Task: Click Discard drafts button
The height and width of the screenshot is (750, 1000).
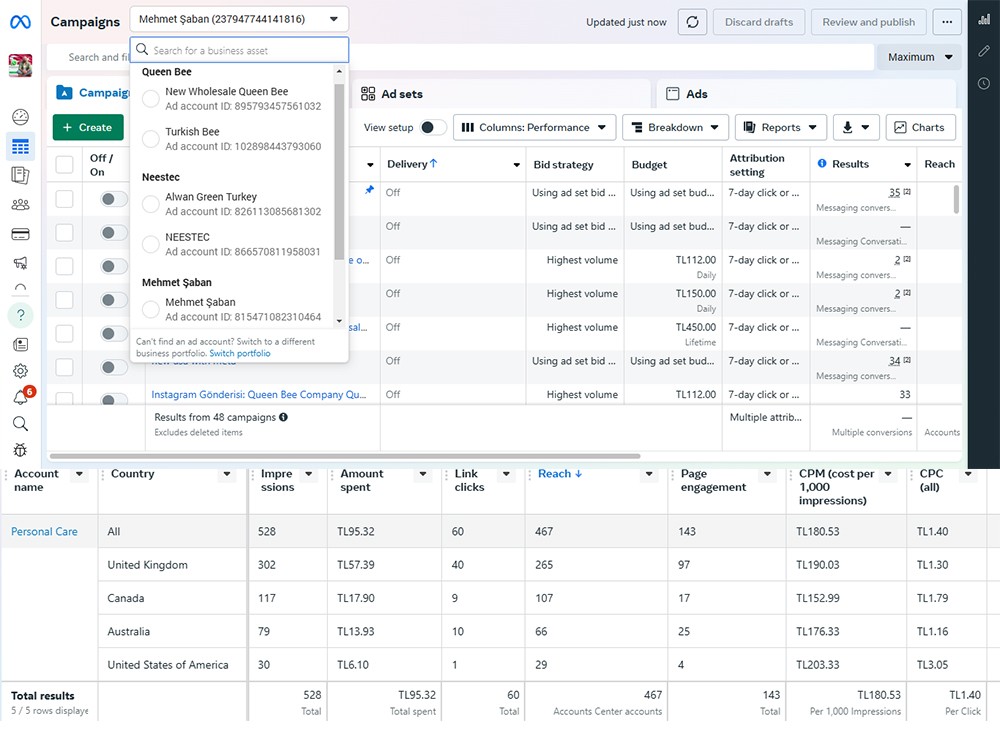Action: (x=759, y=22)
